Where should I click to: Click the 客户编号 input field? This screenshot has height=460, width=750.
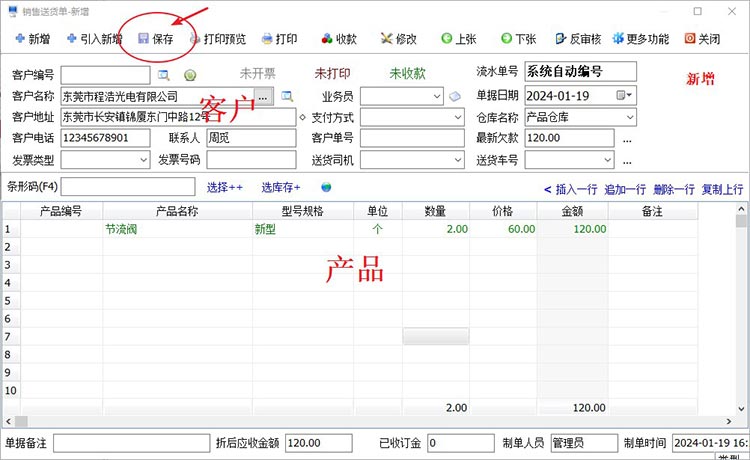coord(105,75)
